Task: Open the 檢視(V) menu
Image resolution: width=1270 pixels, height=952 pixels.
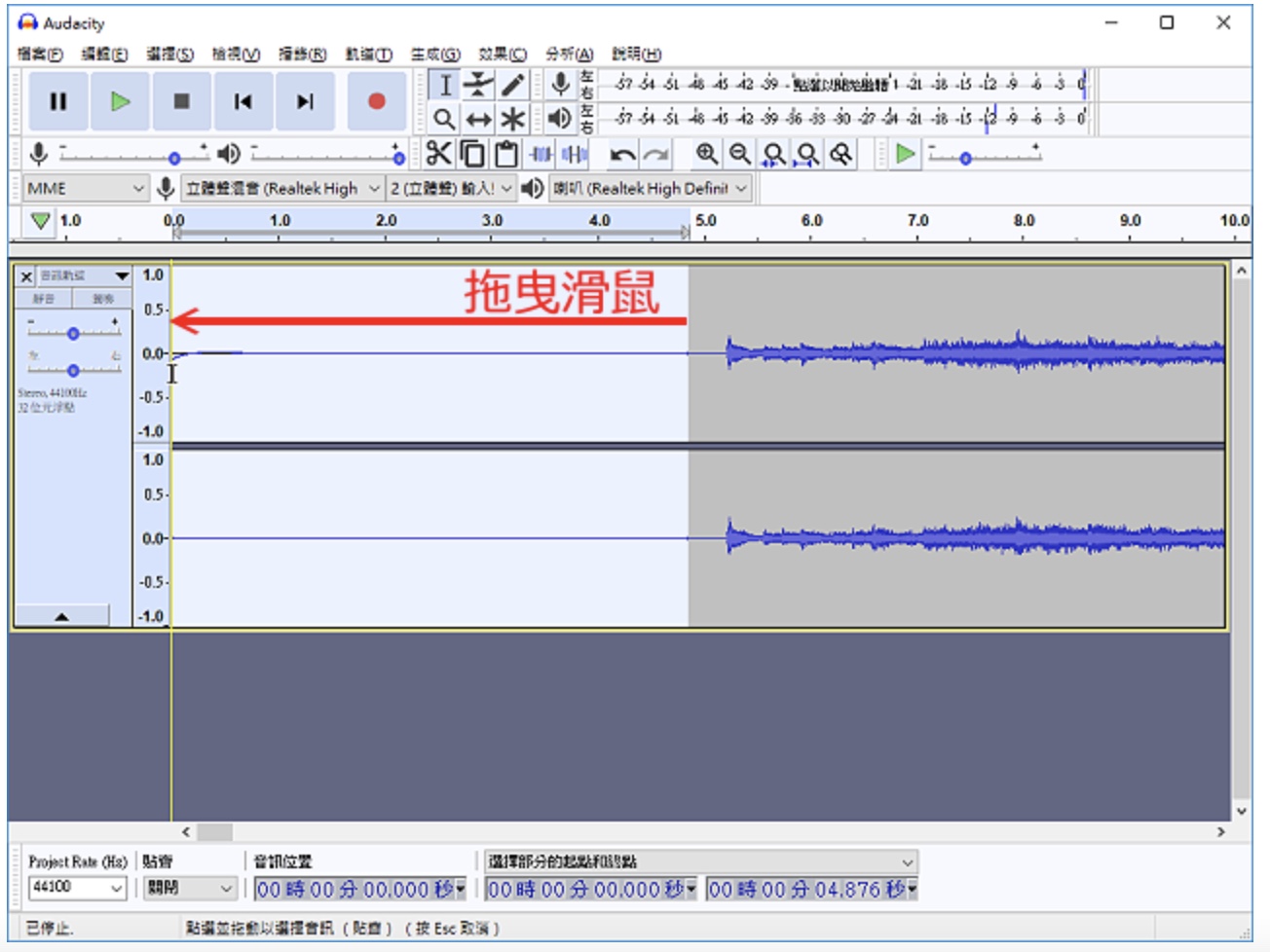Action: click(237, 54)
